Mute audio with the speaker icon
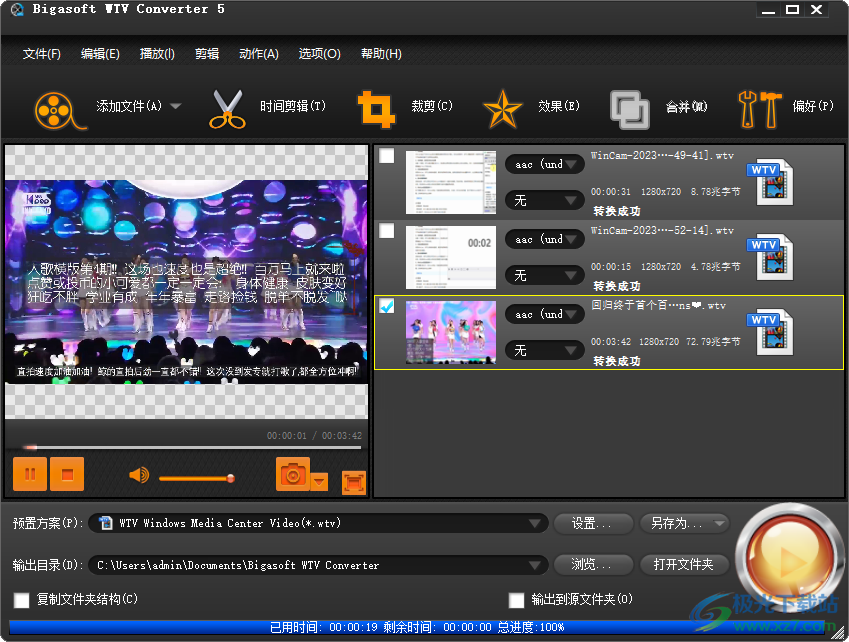 point(138,474)
